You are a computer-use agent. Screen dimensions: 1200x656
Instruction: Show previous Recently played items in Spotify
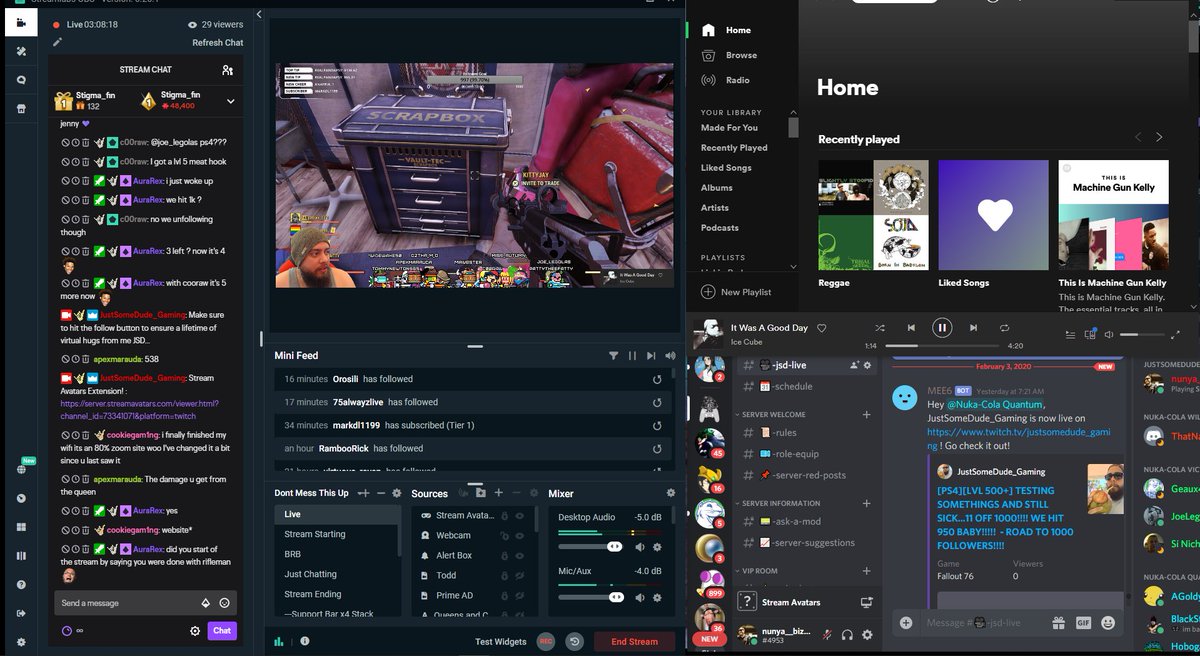(x=1138, y=137)
